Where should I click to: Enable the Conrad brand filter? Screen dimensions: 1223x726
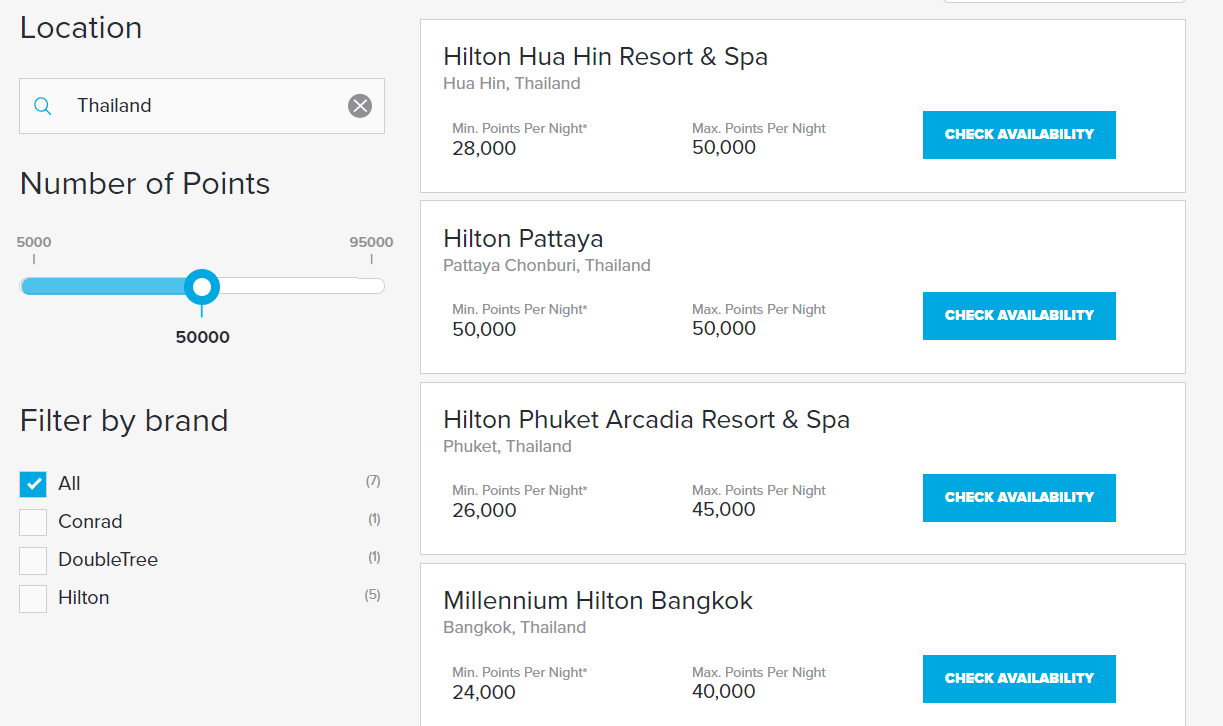point(33,522)
